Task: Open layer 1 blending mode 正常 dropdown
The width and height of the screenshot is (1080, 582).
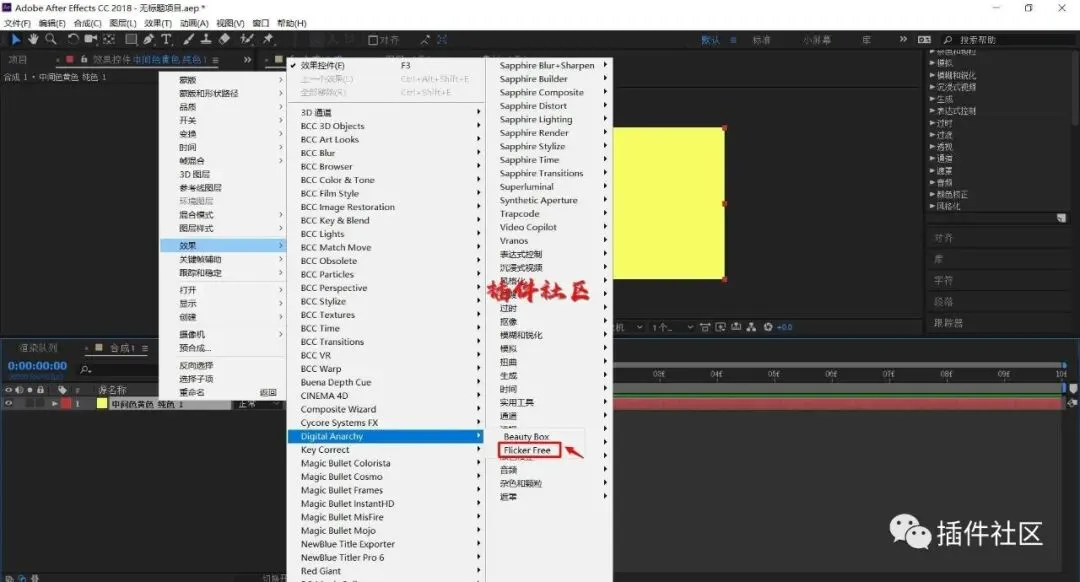Action: click(x=258, y=404)
